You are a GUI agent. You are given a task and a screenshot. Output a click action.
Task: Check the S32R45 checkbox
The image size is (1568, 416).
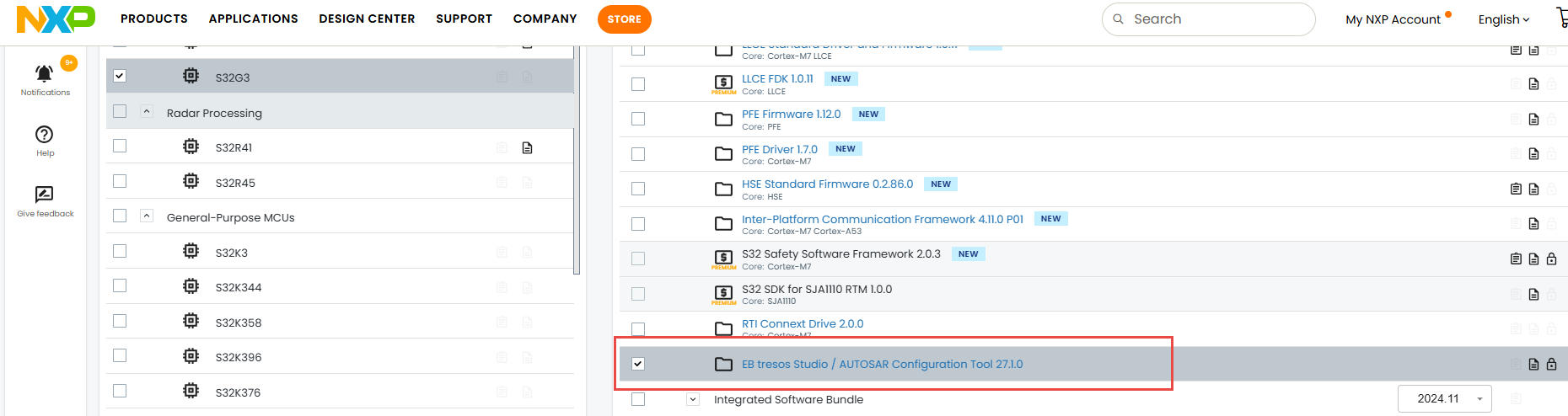[x=120, y=181]
